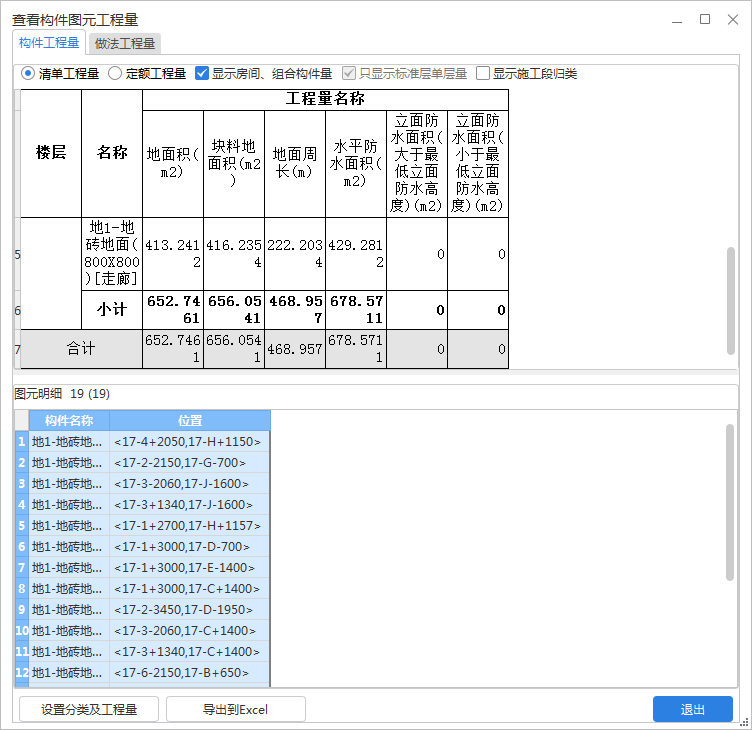Screen dimensions: 752x730
Task: Maximize the 查看构件图元工程量 dialog
Action: pyautogui.click(x=705, y=19)
